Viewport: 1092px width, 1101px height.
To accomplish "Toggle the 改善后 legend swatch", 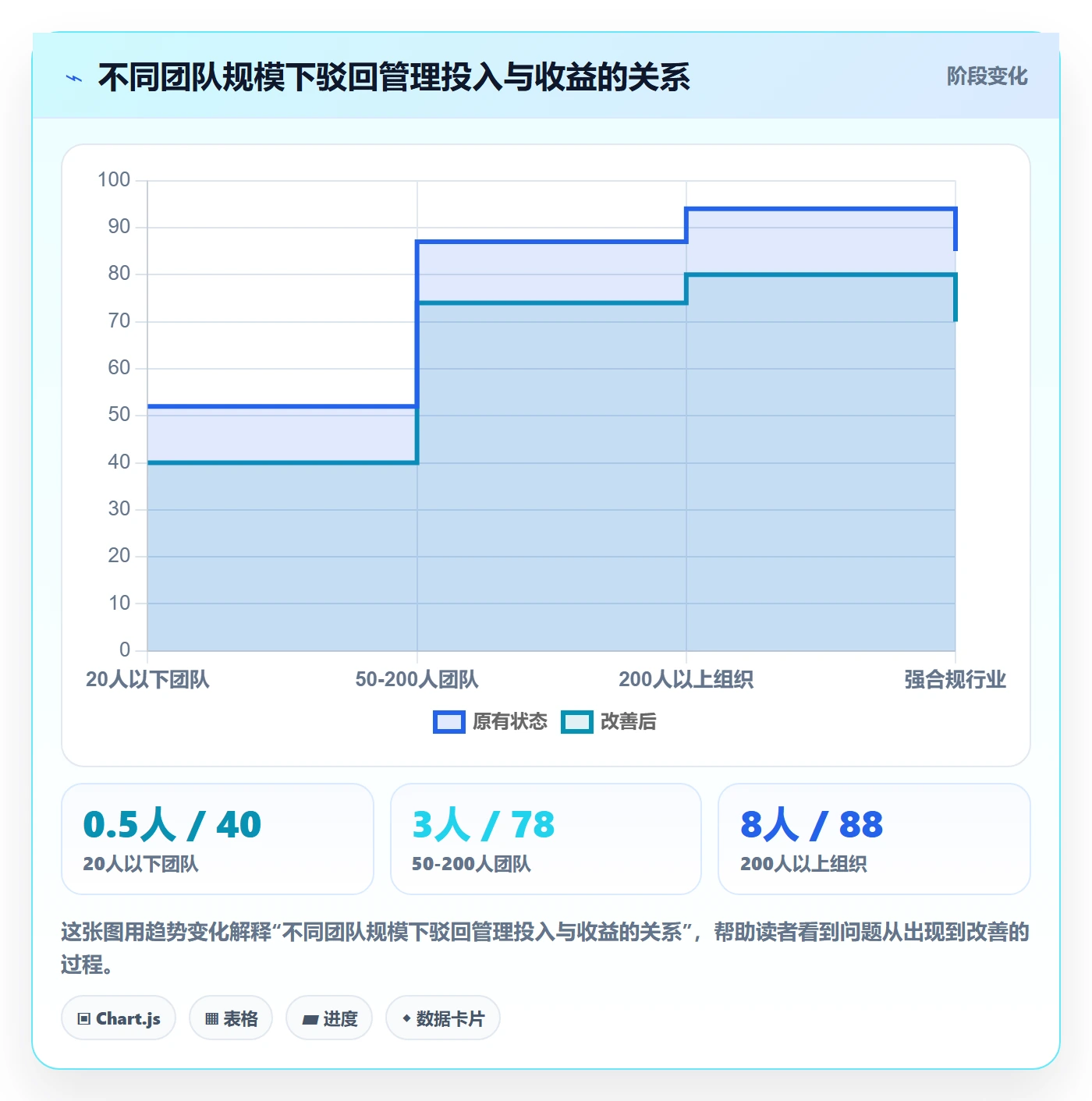I will tap(577, 722).
